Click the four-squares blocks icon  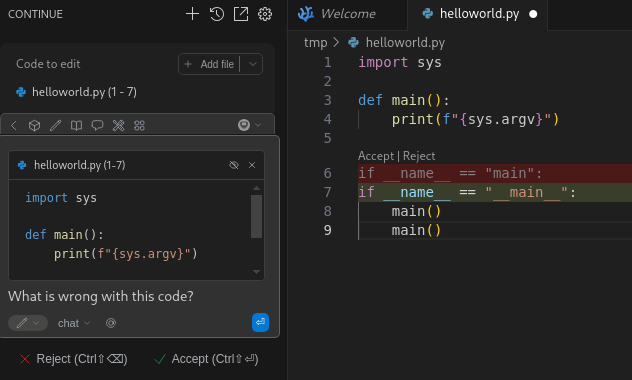[139, 126]
